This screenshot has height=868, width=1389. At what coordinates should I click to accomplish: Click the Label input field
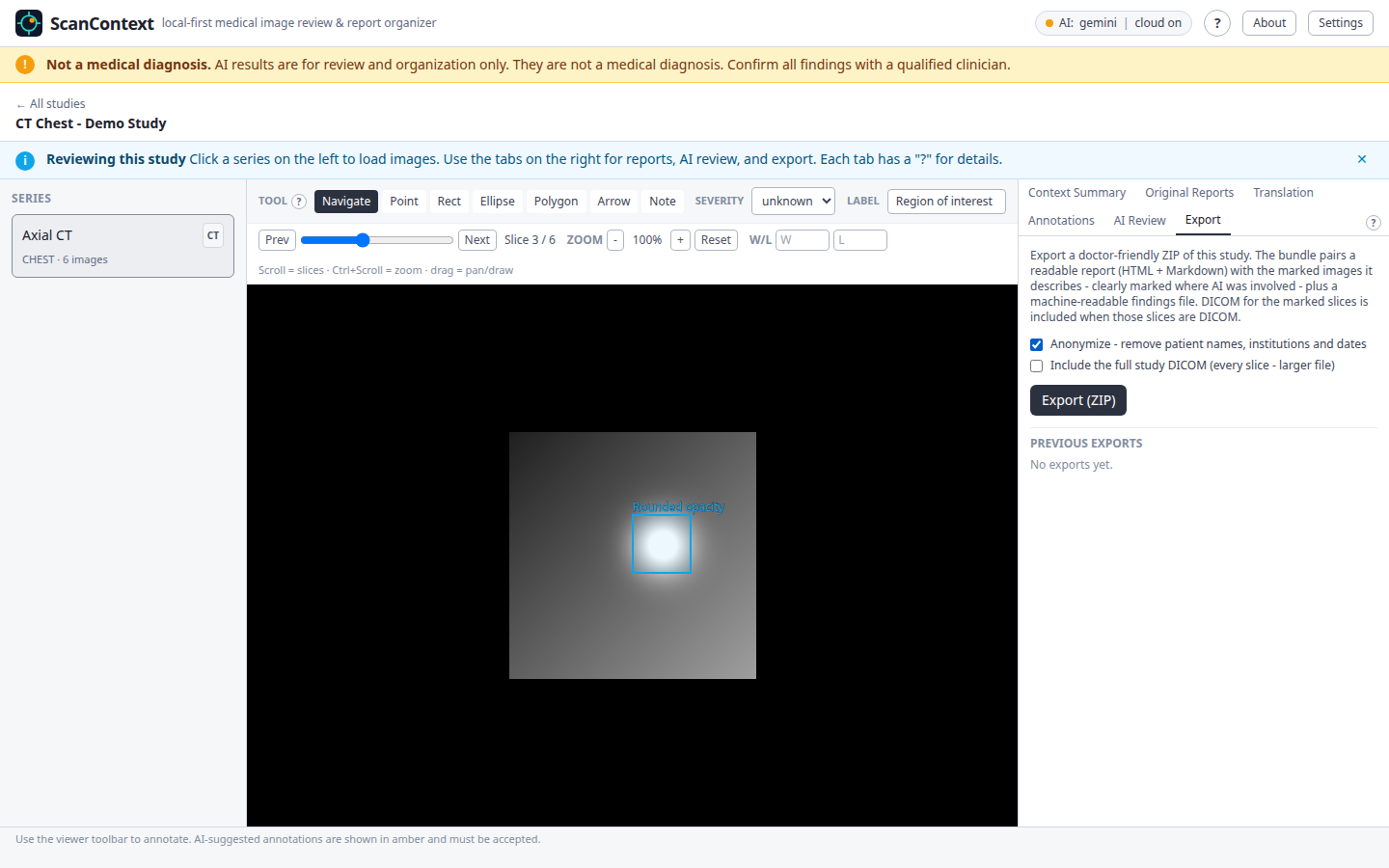(x=946, y=202)
